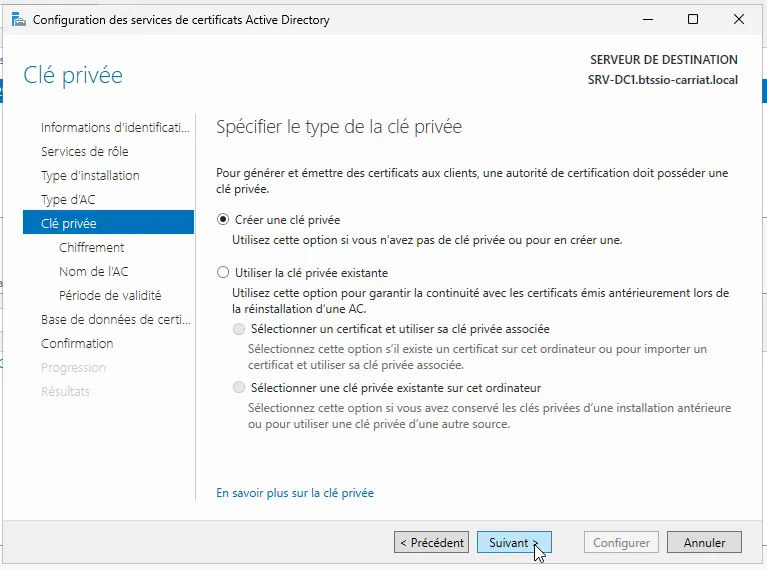Image resolution: width=767 pixels, height=570 pixels.
Task: Close the wizard with the X button
Action: [x=738, y=19]
